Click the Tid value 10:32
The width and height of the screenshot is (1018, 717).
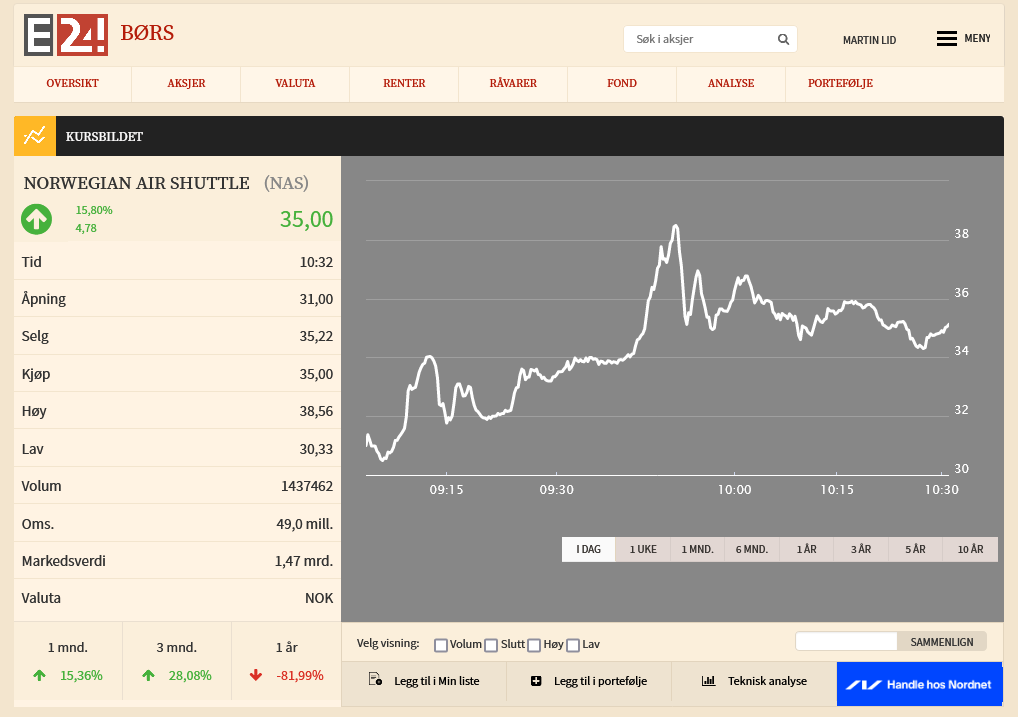click(x=316, y=262)
